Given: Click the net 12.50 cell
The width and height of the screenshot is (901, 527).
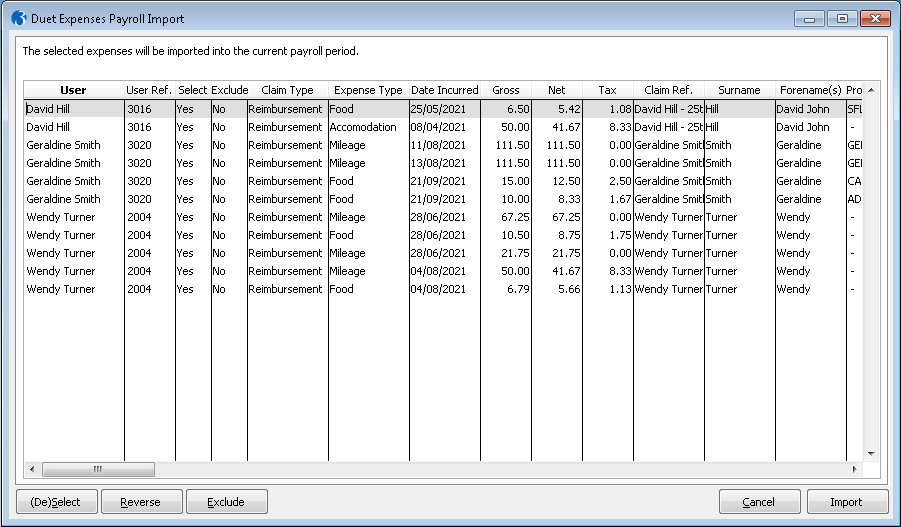Looking at the screenshot, I should tap(557, 181).
